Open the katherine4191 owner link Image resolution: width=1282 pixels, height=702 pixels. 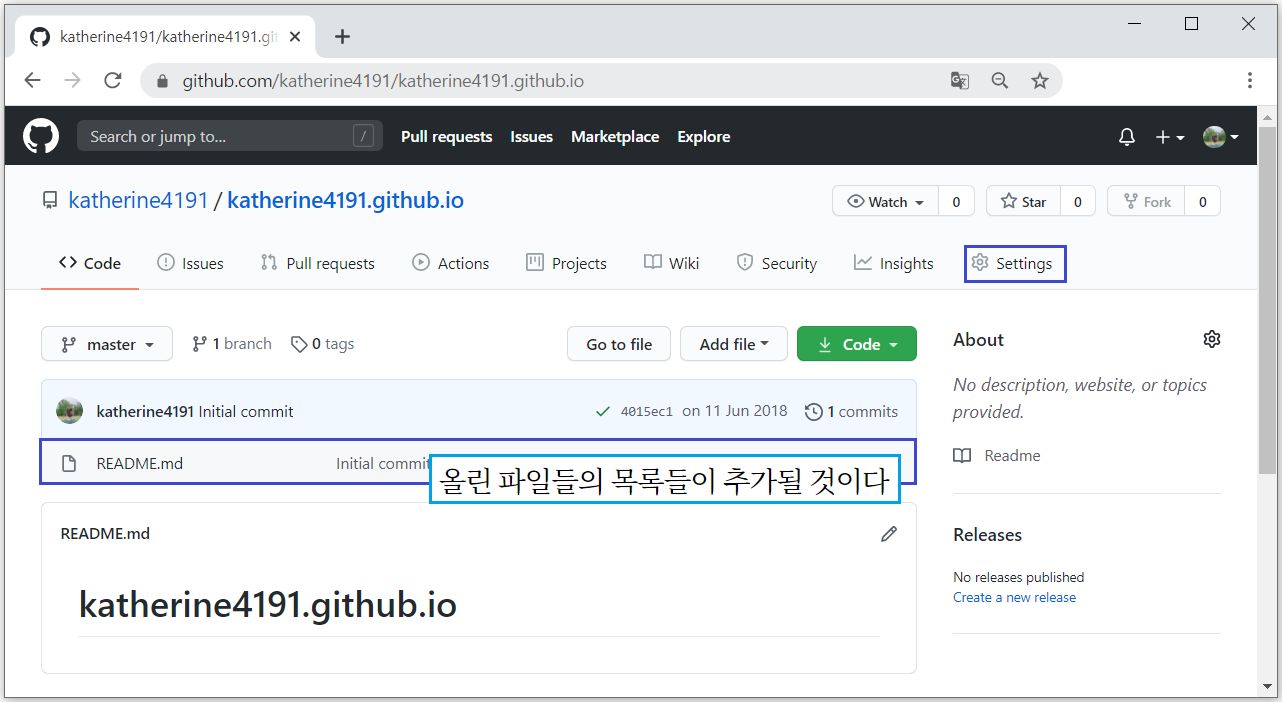pos(138,201)
